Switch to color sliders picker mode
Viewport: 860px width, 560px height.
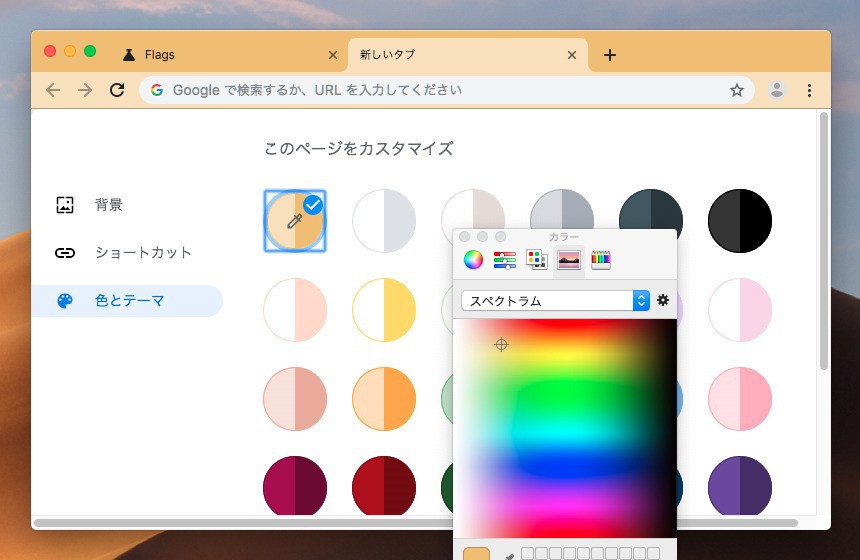(505, 260)
